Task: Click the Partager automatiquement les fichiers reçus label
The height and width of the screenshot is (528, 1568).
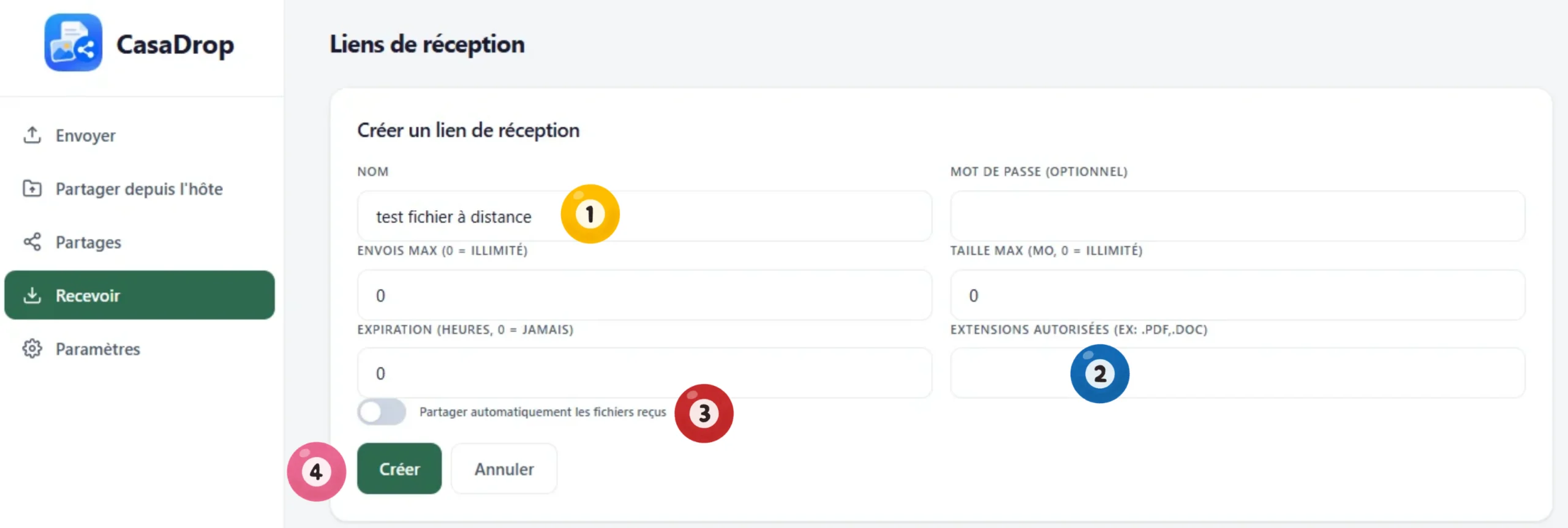Action: coord(543,412)
